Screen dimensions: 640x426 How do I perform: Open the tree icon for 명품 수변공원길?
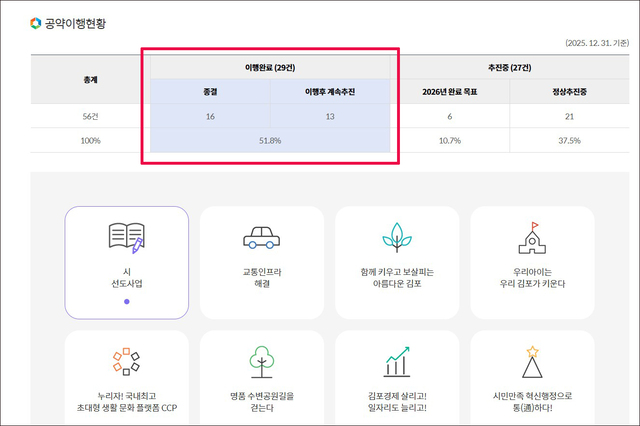[261, 362]
